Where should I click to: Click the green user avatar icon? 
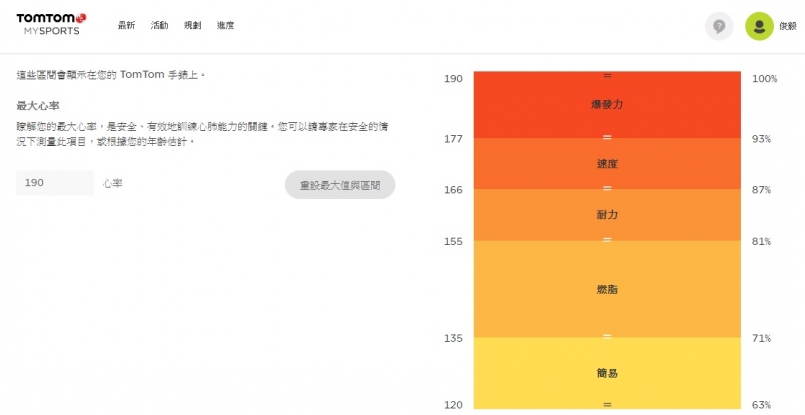(x=759, y=26)
